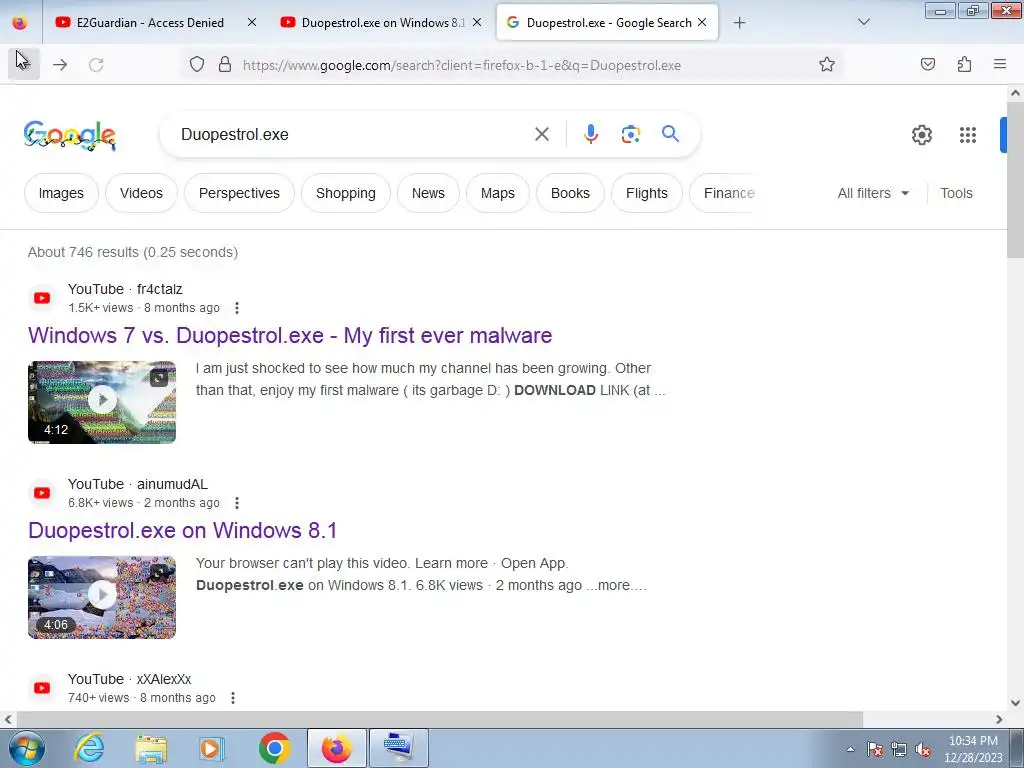The width and height of the screenshot is (1024, 768).
Task: Select the Books filter chip
Action: [x=570, y=193]
